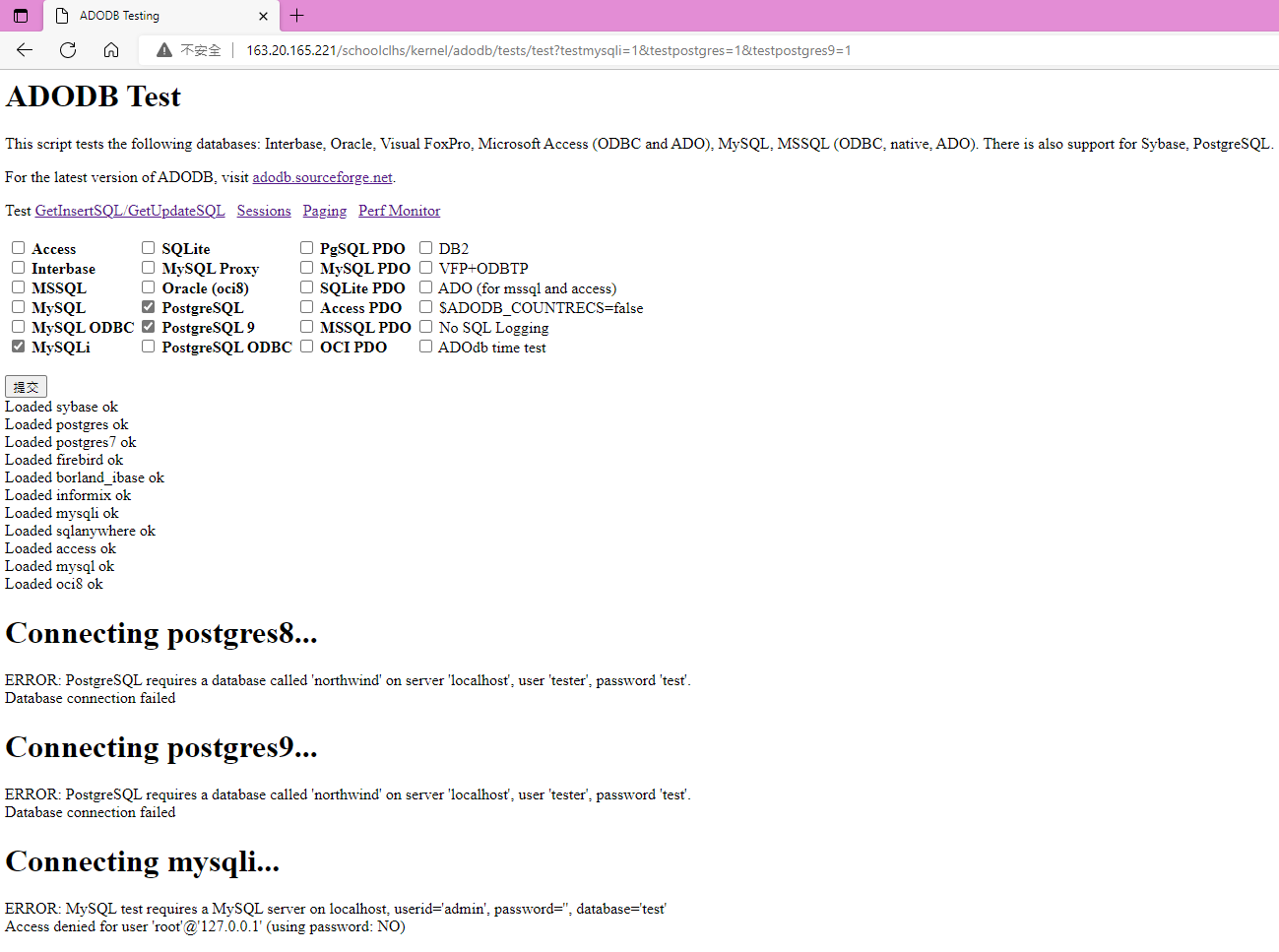Open the GetInsertSQL/GetUpdateSQL test link
1279x952 pixels.
tap(130, 211)
